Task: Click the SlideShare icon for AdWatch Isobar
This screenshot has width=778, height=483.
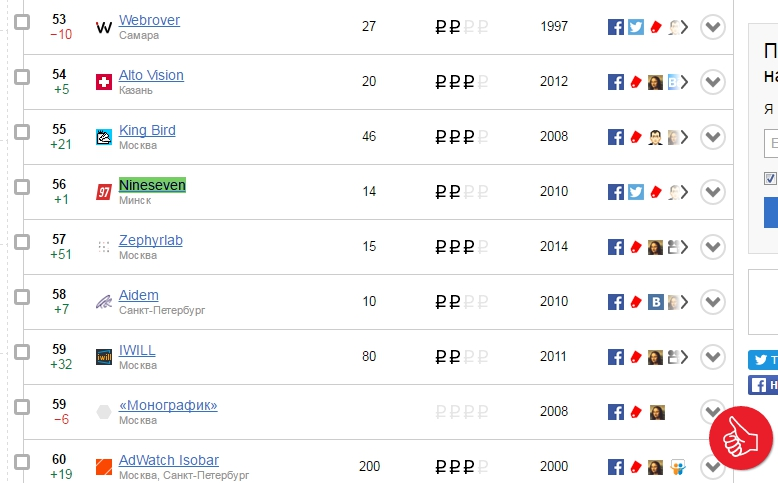Action: point(677,467)
